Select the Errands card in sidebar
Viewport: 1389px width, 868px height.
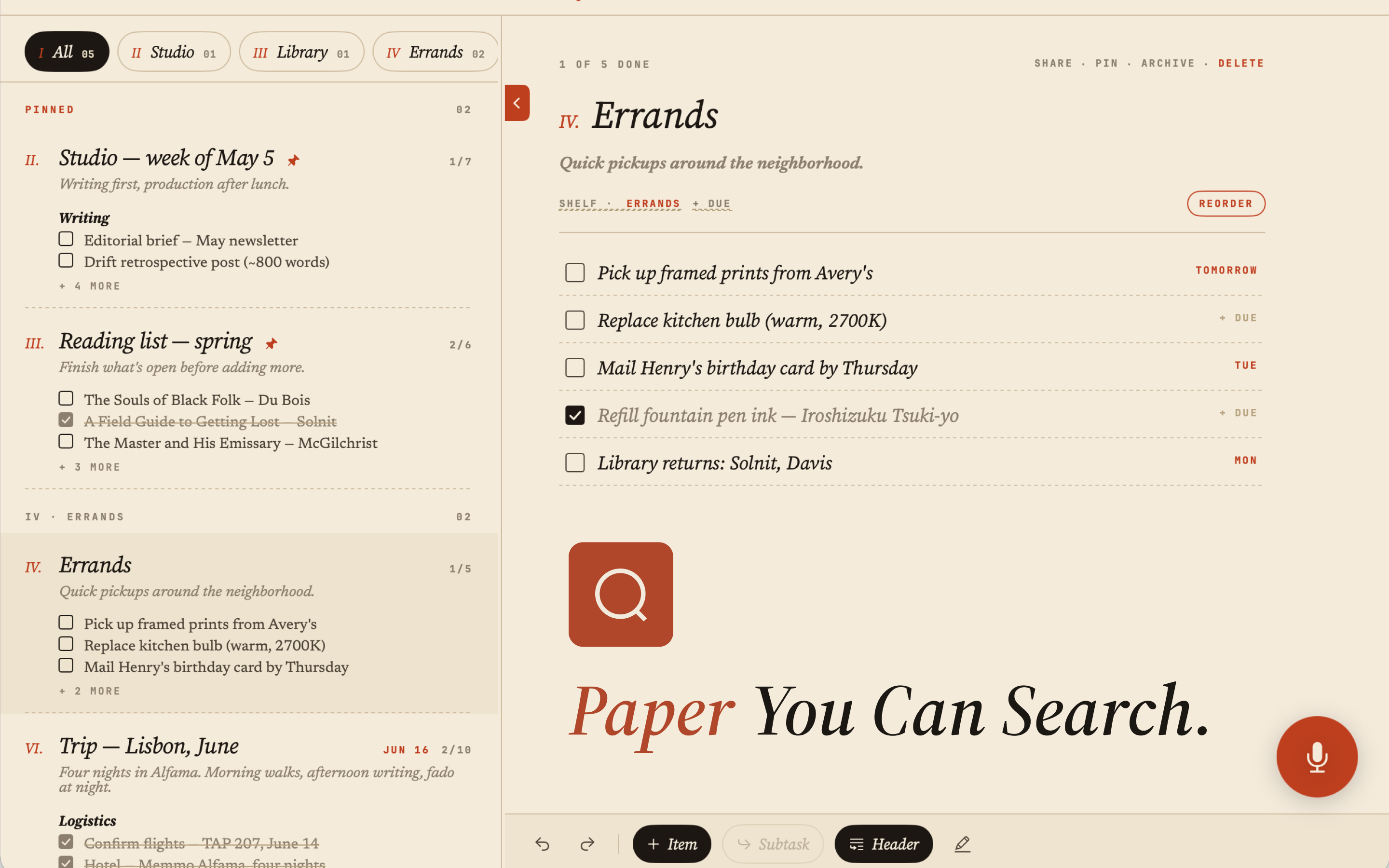point(248,623)
